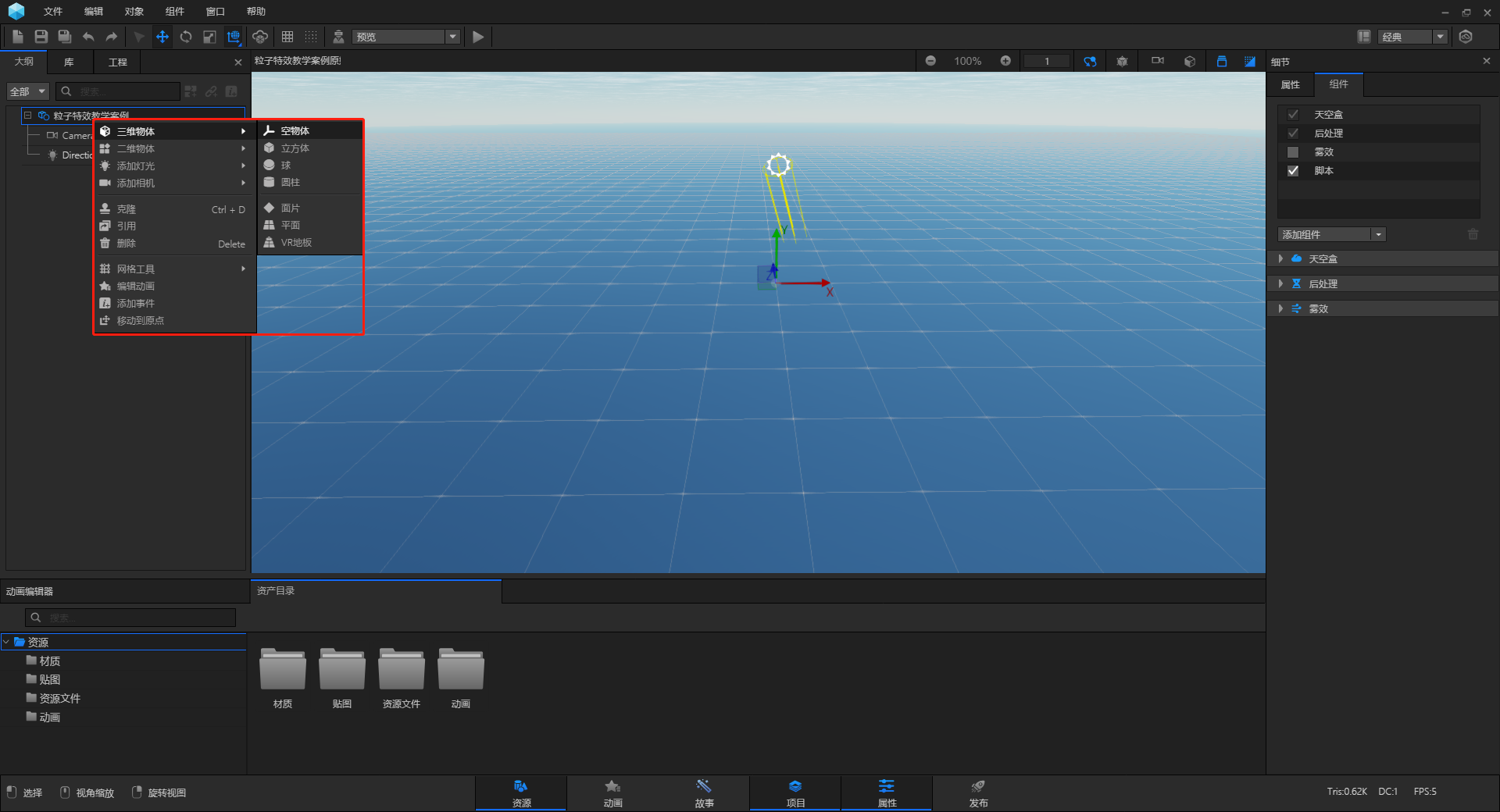
Task: Click the person icon beside 预览 dropdown
Action: click(338, 37)
